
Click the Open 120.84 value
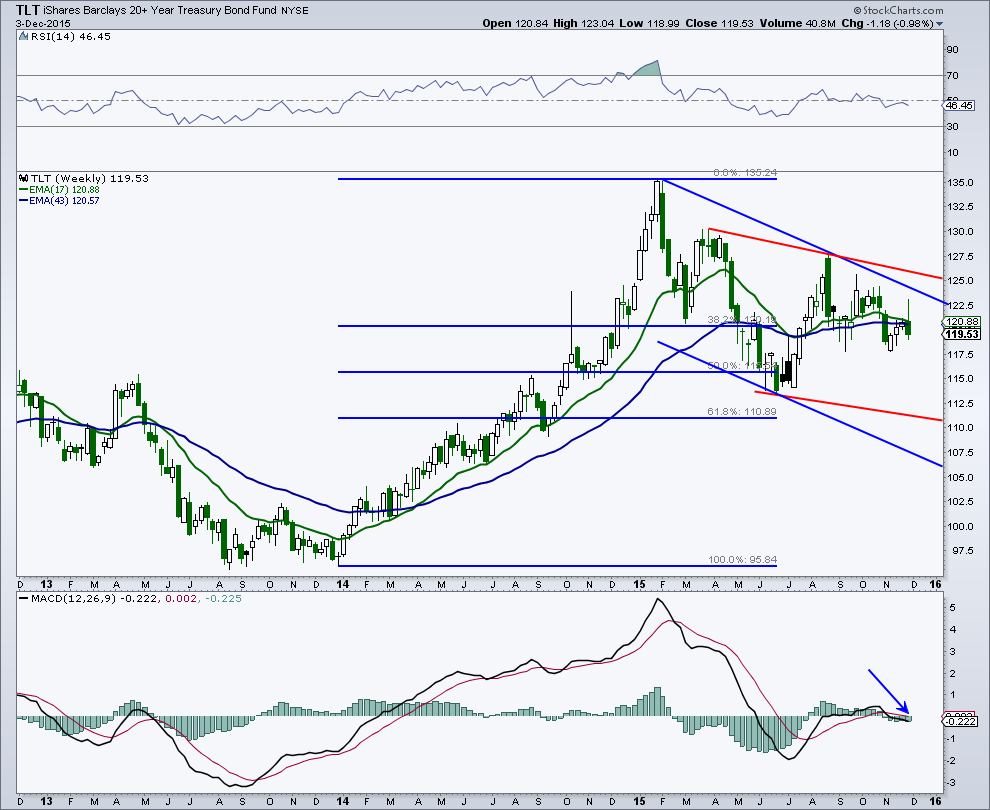tap(516, 23)
